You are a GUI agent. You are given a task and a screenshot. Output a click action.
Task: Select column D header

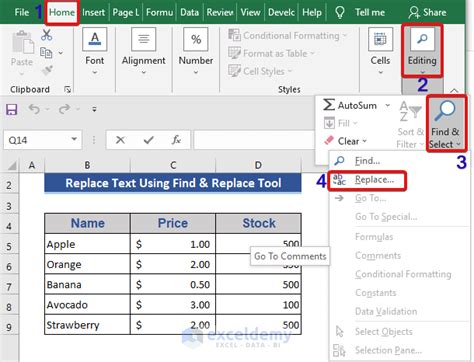point(258,165)
